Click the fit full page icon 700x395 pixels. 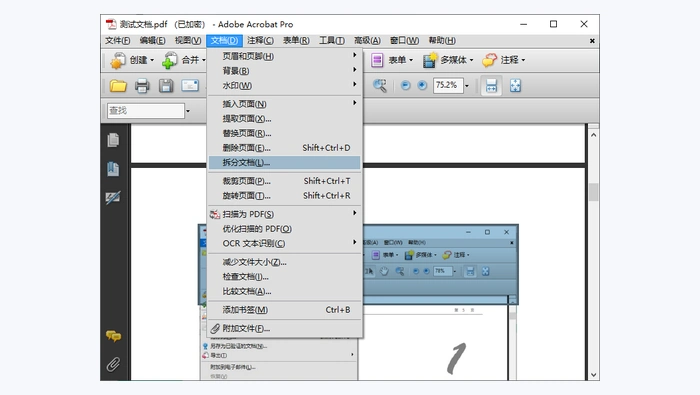tap(515, 86)
